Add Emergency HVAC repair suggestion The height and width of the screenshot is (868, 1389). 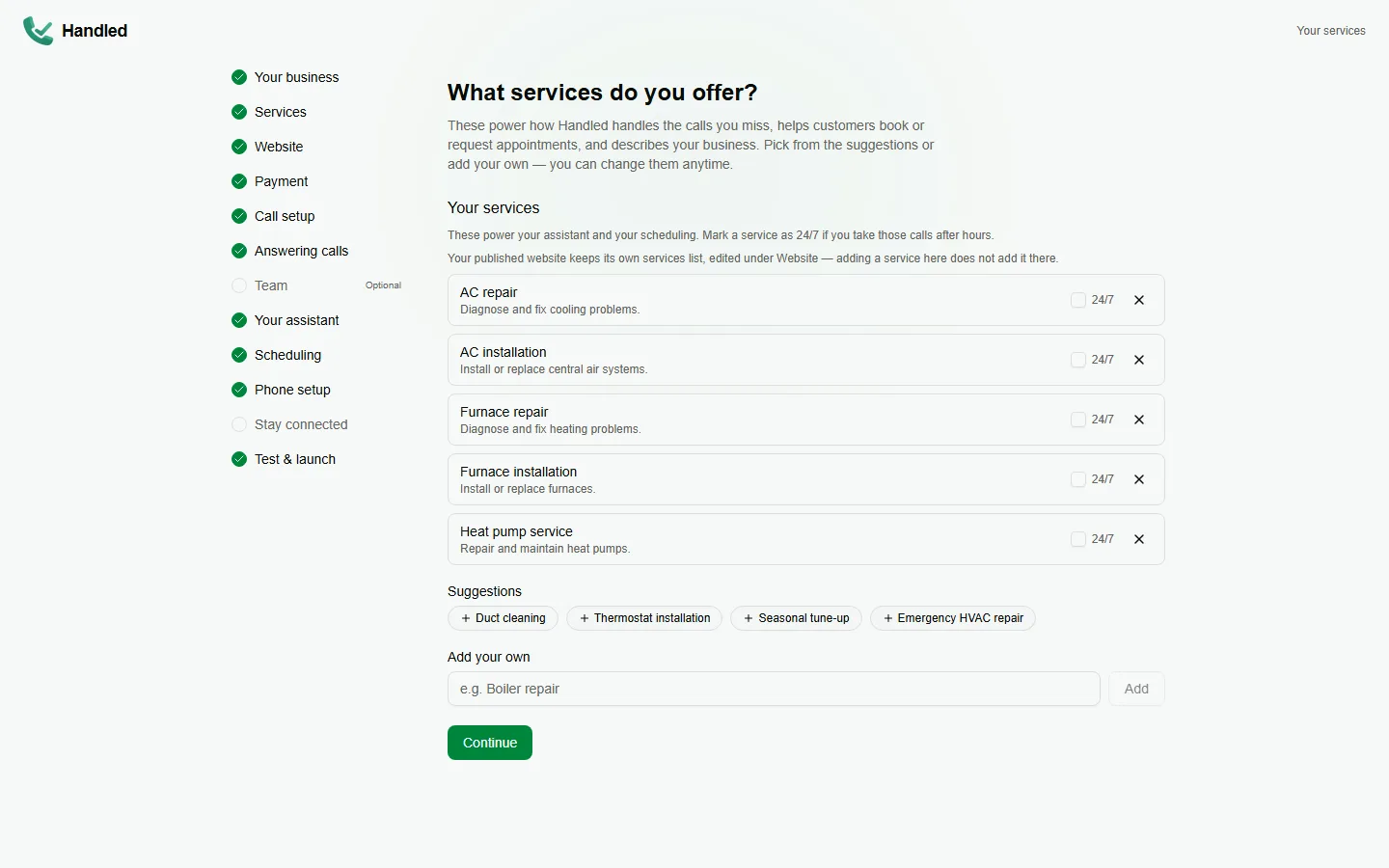coord(953,618)
